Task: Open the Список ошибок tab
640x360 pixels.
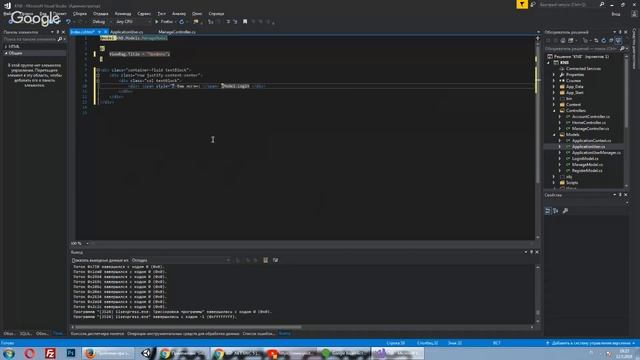Action: tap(258, 333)
